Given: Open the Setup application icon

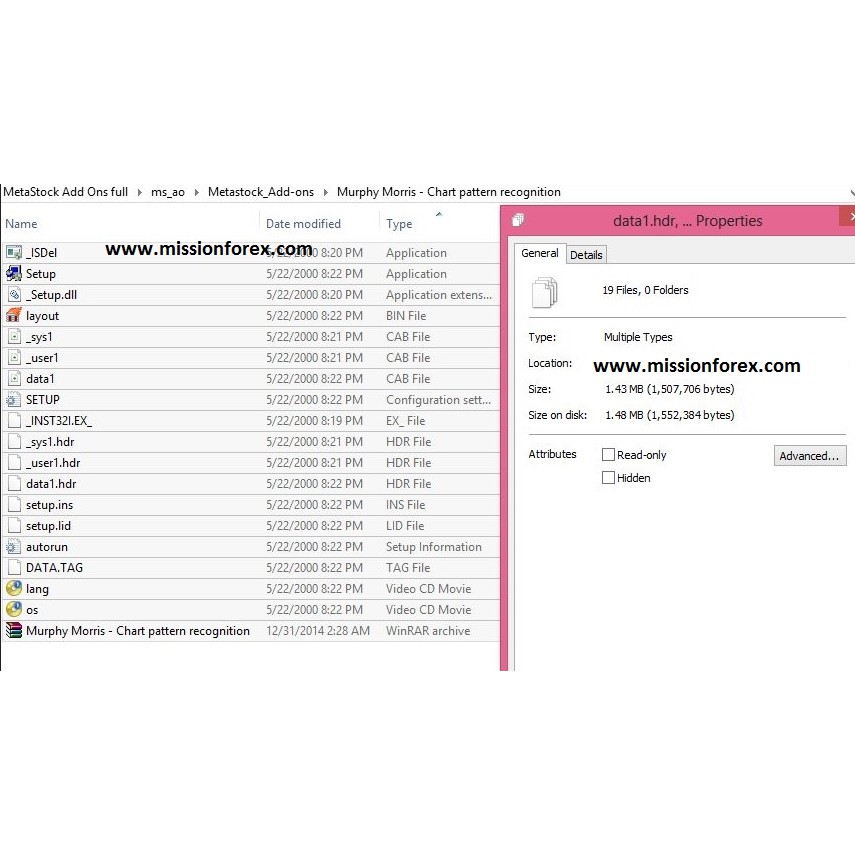Looking at the screenshot, I should [x=14, y=274].
